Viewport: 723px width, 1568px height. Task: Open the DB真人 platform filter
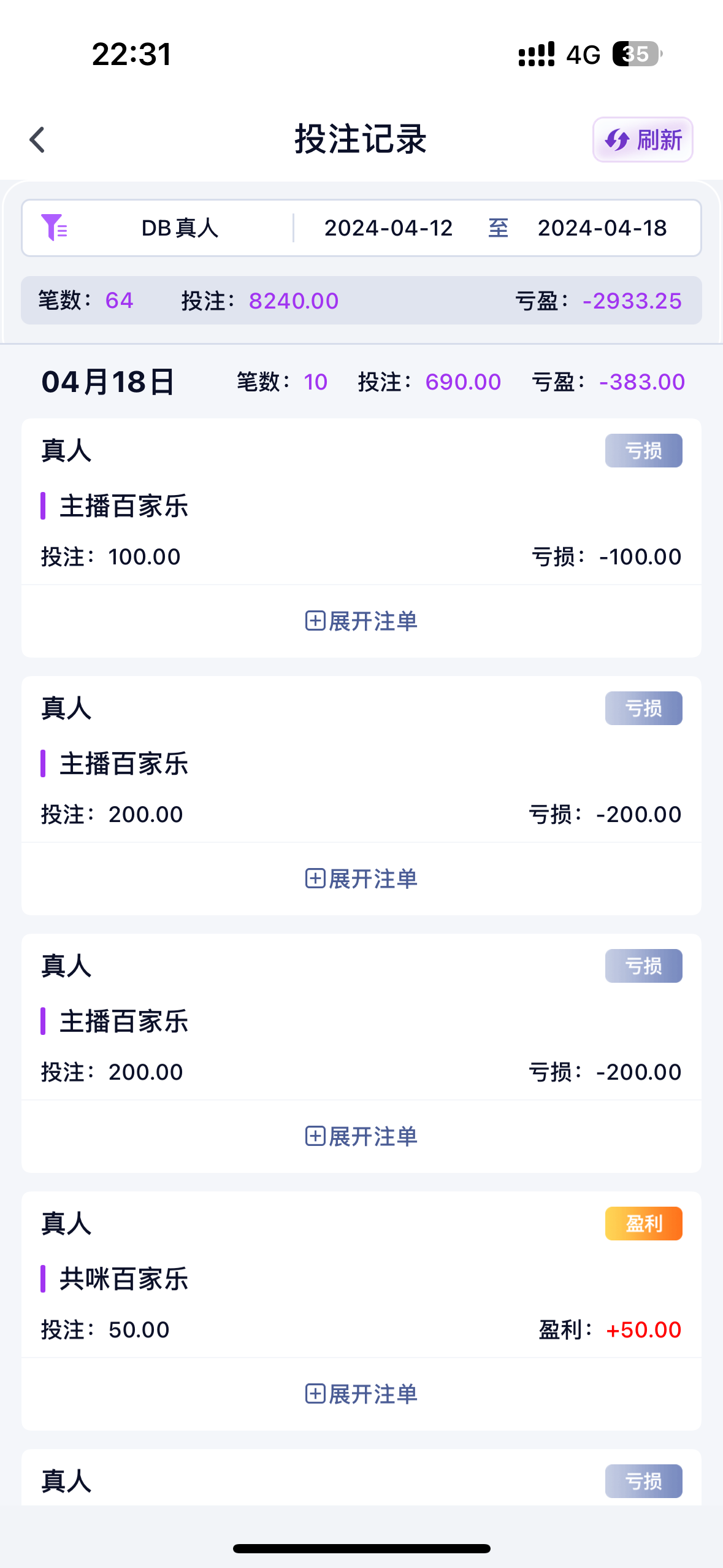180,228
